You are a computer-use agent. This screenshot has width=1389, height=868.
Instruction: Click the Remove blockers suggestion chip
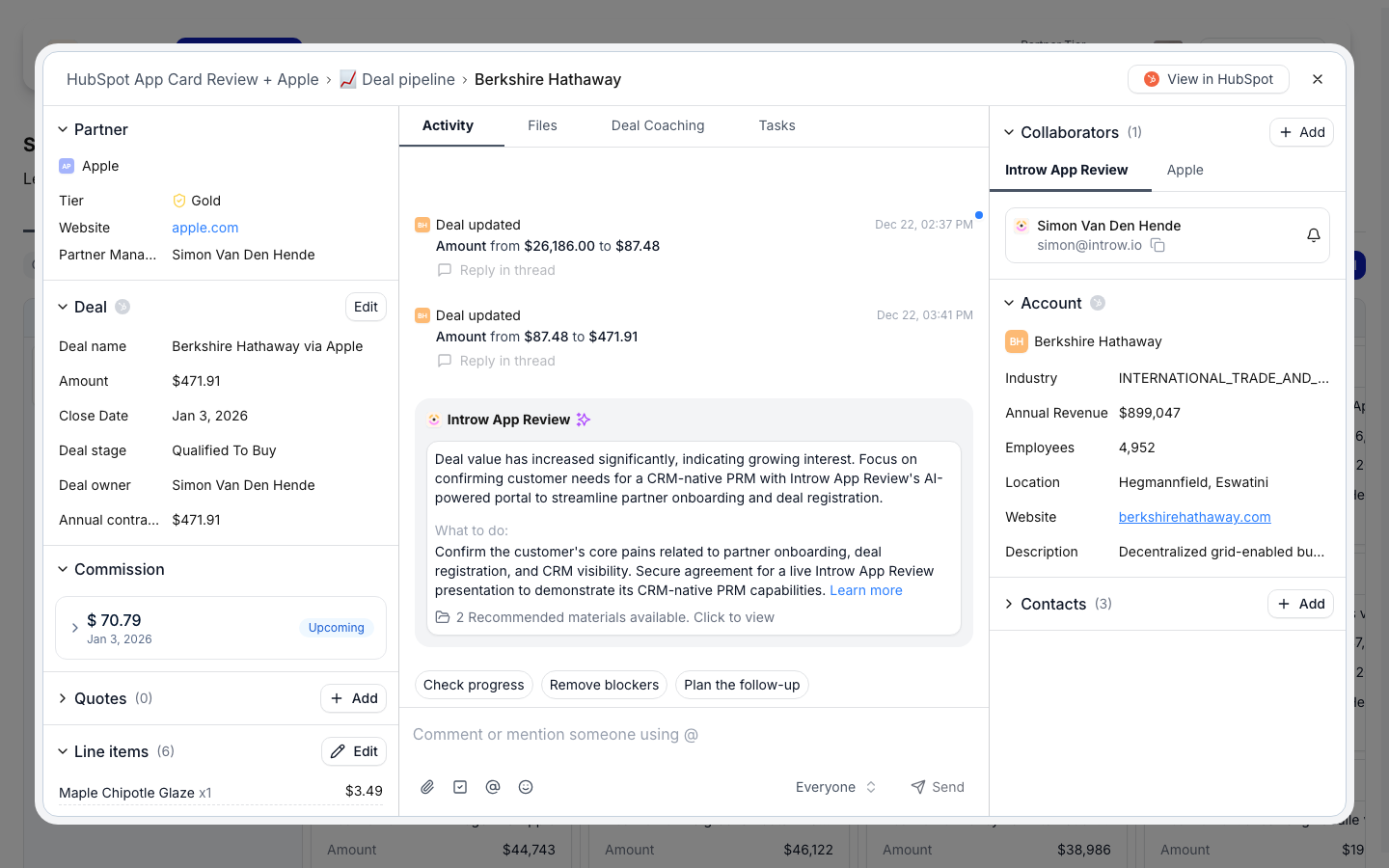(x=604, y=685)
